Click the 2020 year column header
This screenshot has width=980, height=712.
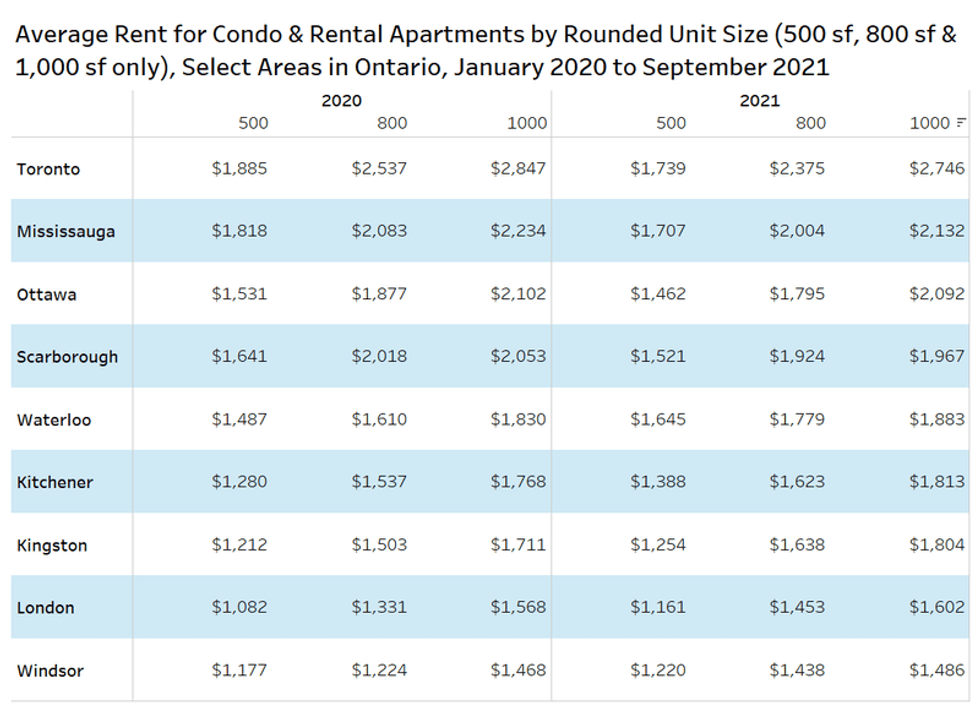click(341, 101)
